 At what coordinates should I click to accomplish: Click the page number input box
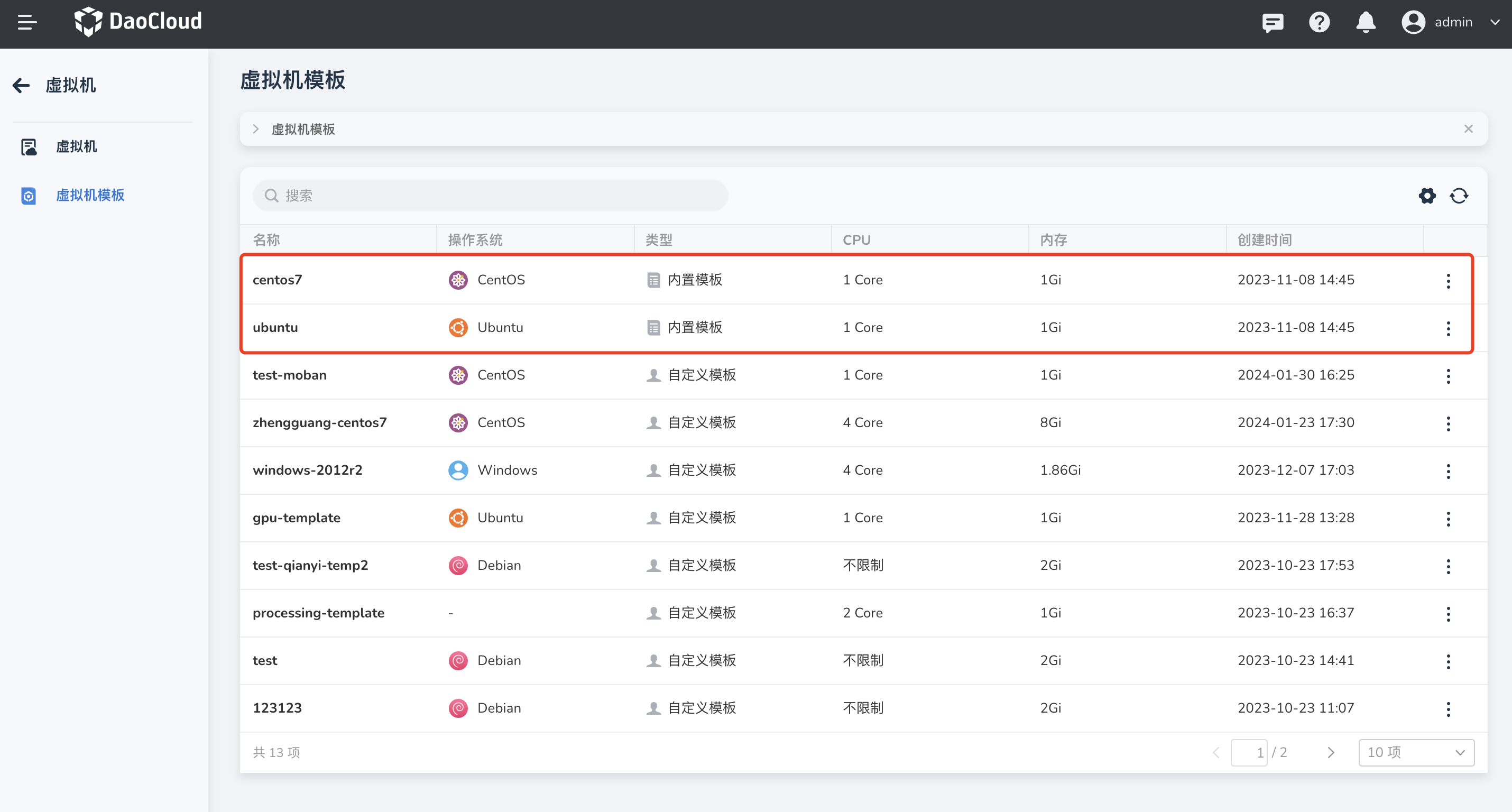(1249, 752)
